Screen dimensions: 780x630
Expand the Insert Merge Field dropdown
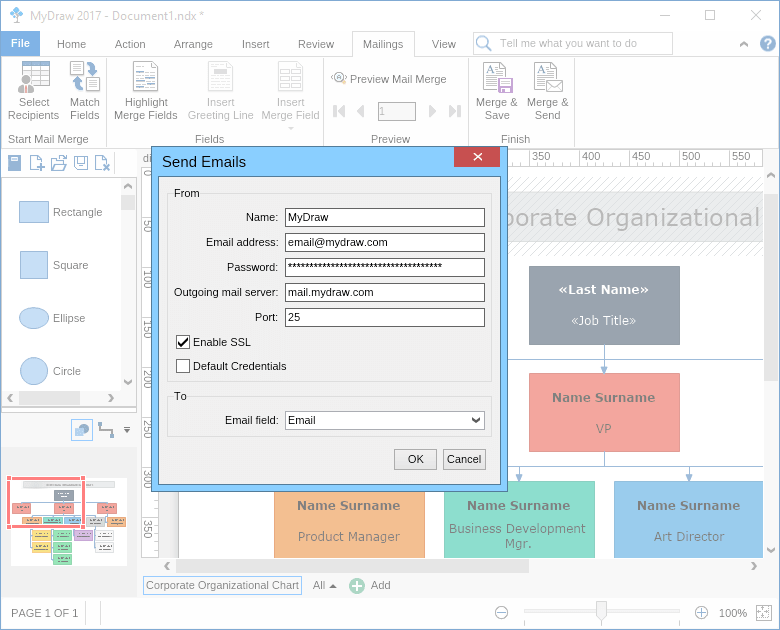[x=291, y=127]
